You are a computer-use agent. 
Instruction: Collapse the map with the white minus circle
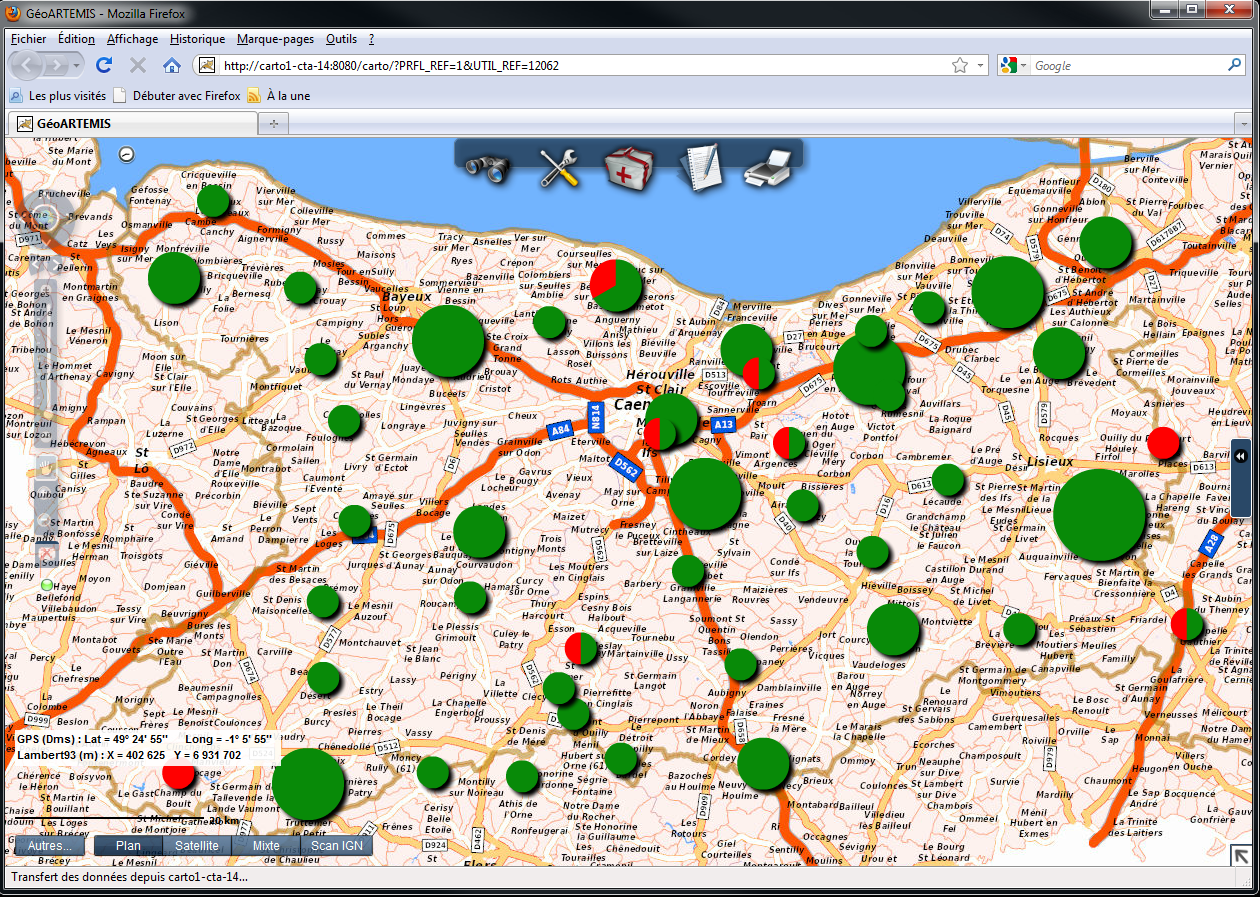coord(126,154)
